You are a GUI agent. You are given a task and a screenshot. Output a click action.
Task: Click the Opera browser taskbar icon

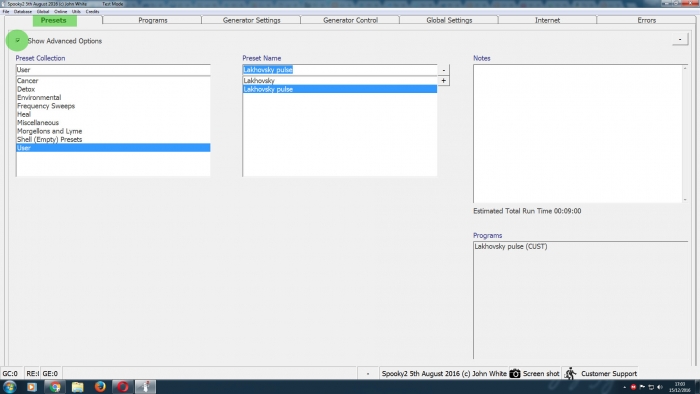pos(122,386)
